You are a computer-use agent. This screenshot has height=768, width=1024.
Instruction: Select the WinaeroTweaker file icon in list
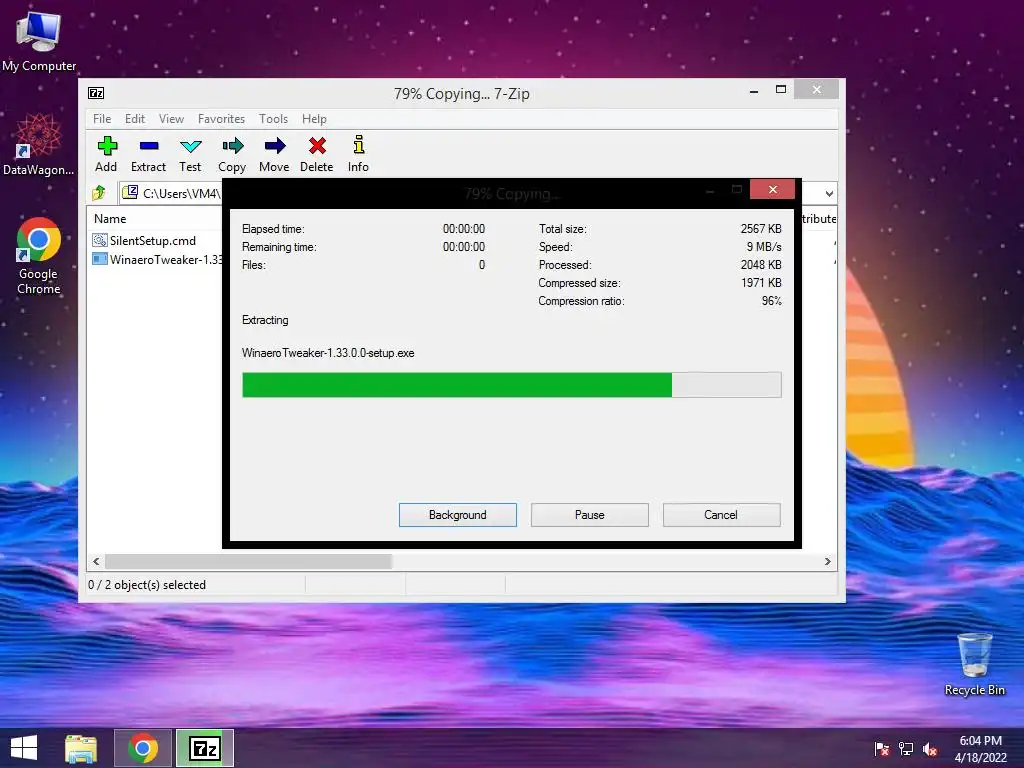click(x=100, y=259)
